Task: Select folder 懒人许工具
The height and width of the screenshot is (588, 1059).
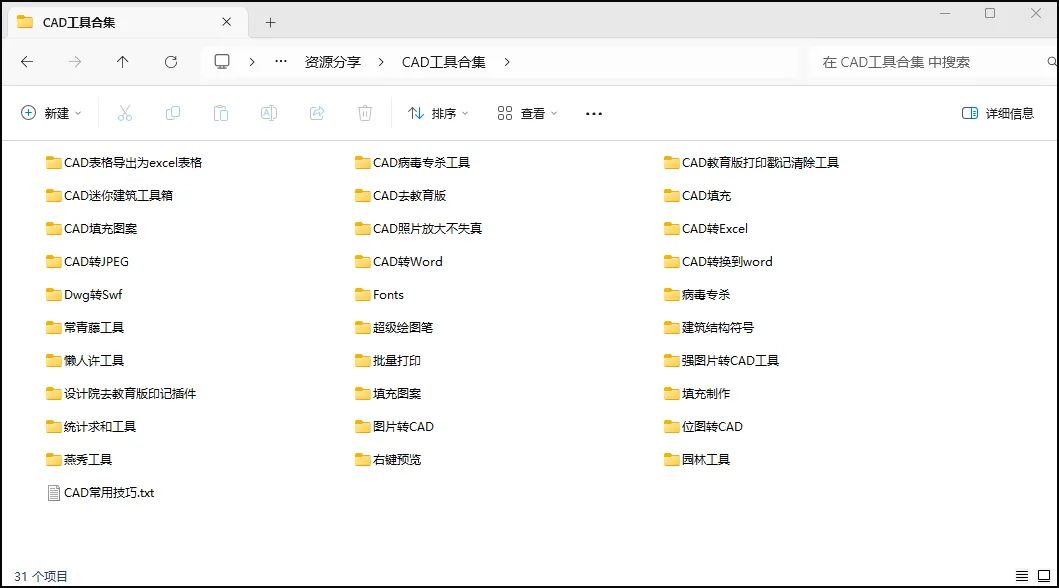Action: tap(85, 361)
